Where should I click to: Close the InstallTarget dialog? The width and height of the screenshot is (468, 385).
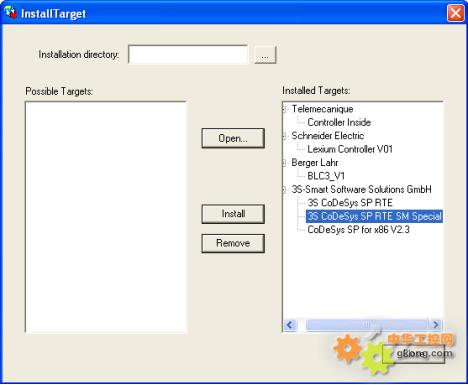coord(455,13)
